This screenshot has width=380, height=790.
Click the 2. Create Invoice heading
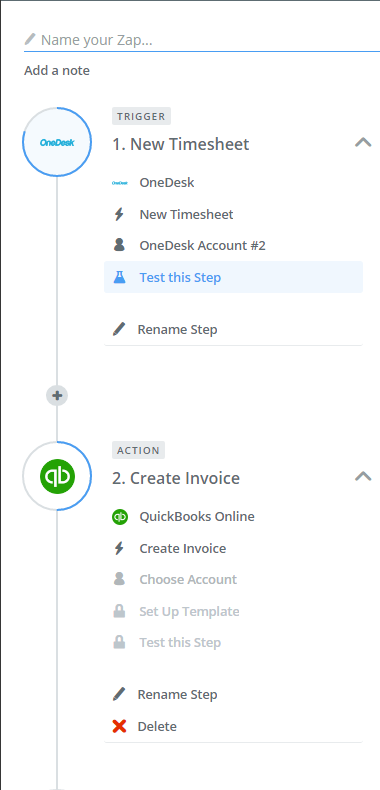[176, 478]
